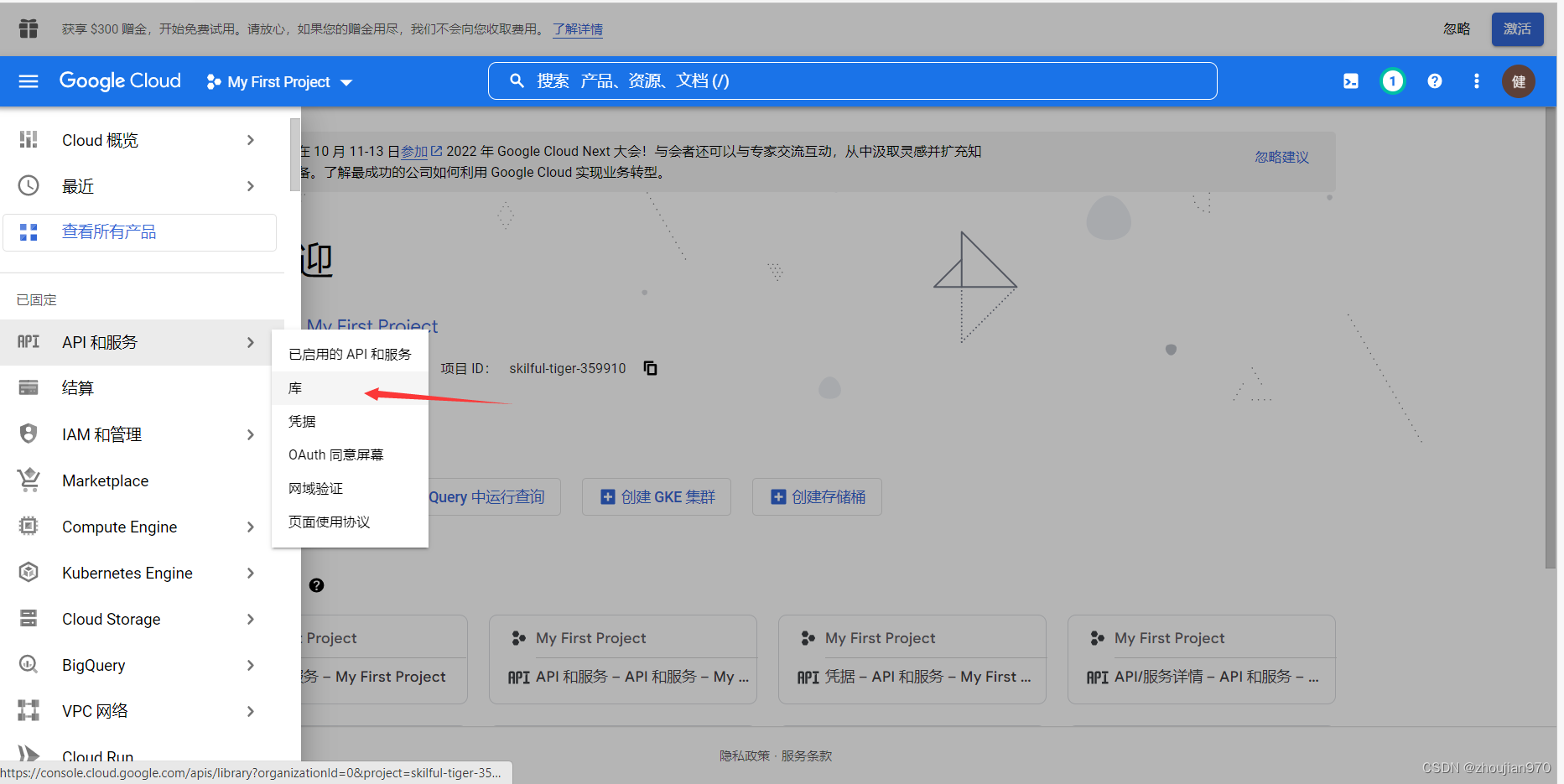Open the three-dot settings menu in header
Screen dimensions: 1564x784
click(x=1477, y=81)
